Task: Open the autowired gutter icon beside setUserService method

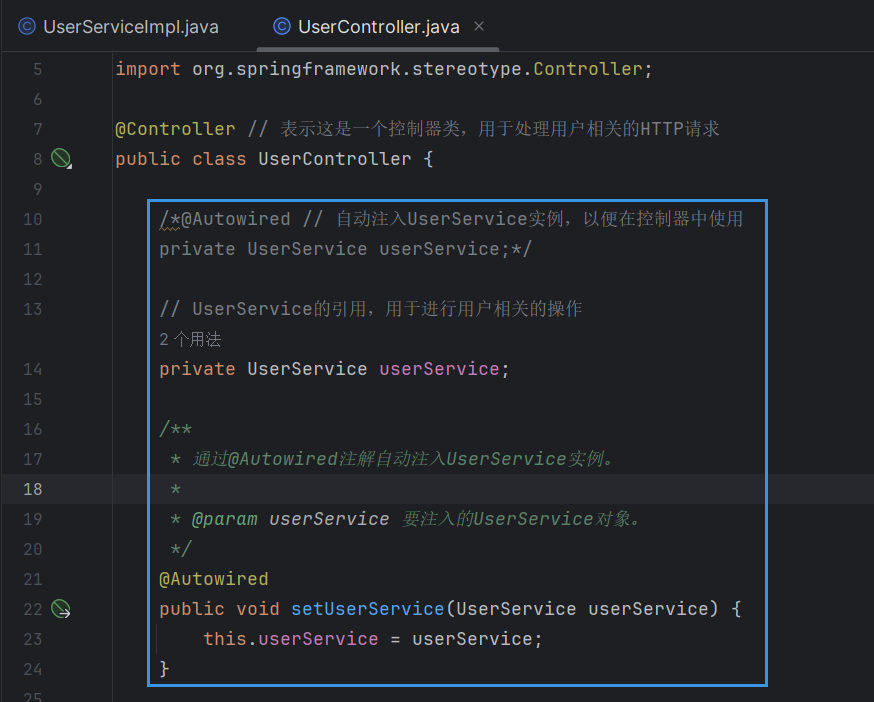Action: tap(61, 609)
